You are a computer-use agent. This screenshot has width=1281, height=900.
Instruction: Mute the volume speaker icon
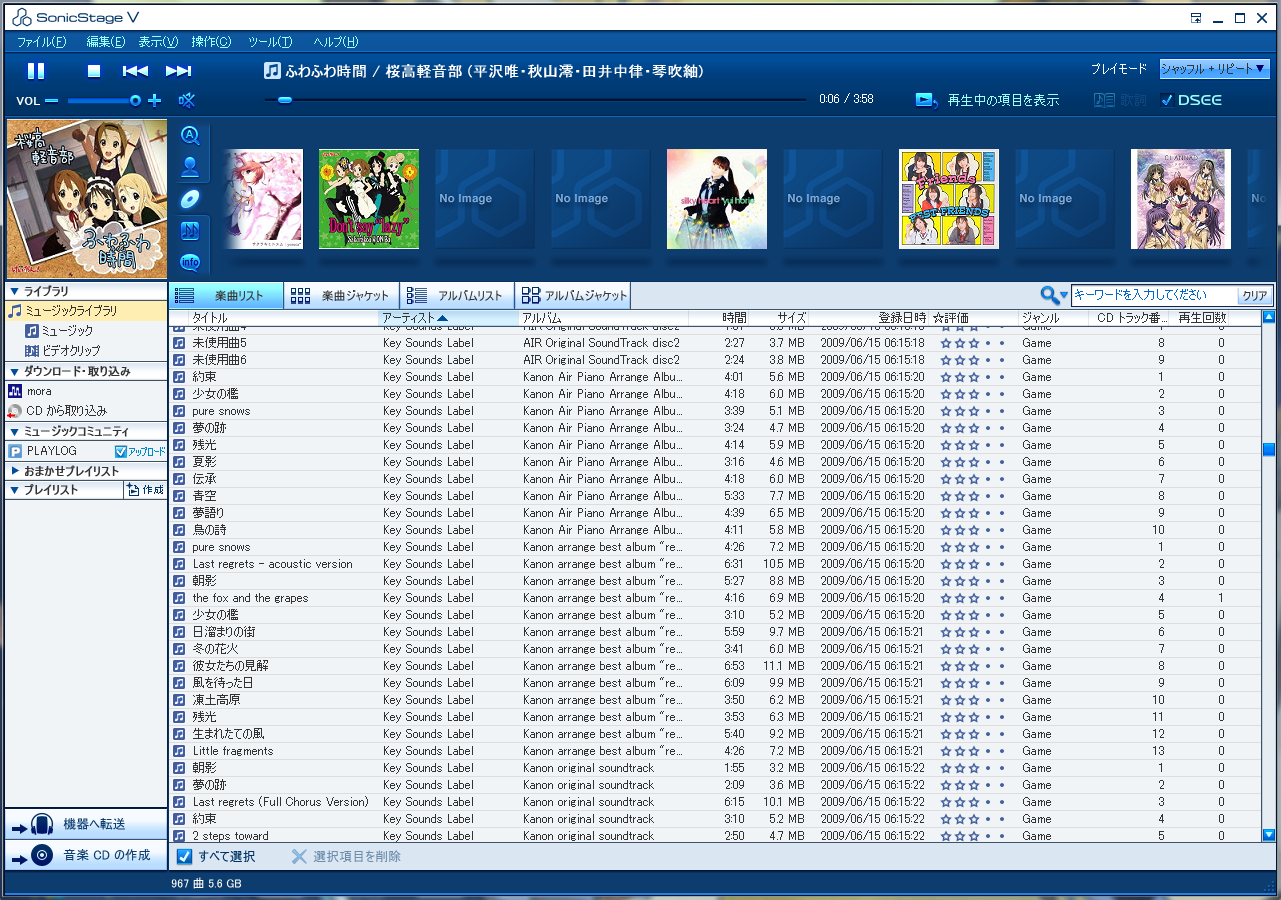coord(186,100)
